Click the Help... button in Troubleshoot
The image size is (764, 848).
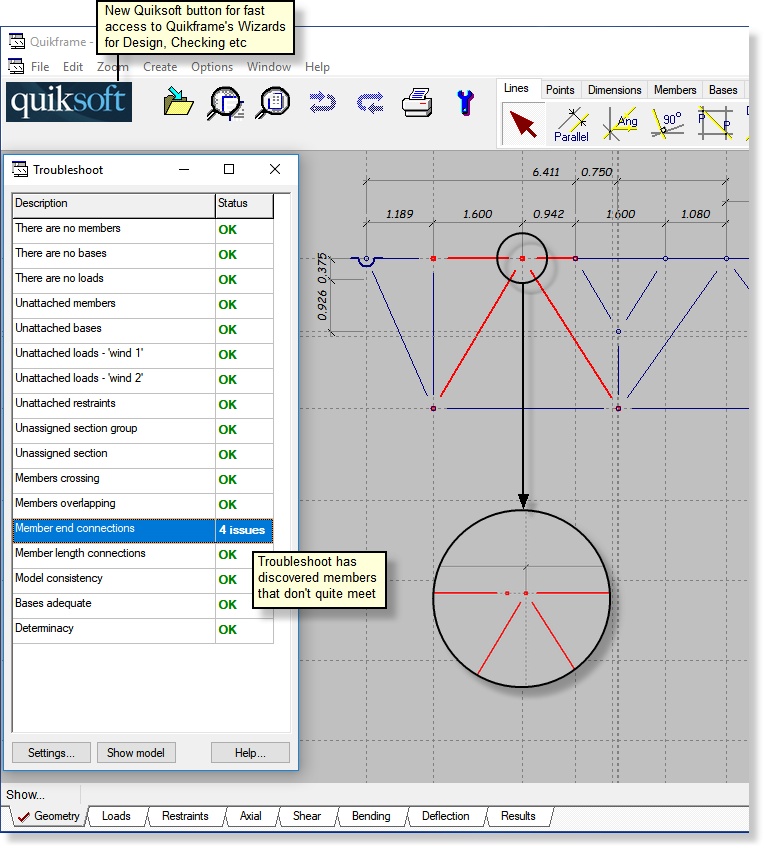(x=250, y=753)
